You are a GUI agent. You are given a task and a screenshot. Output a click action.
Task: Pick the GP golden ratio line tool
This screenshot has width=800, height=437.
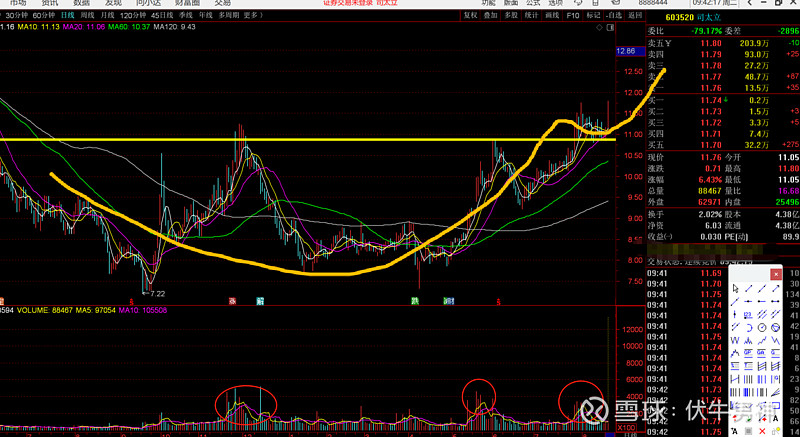[x=748, y=353]
